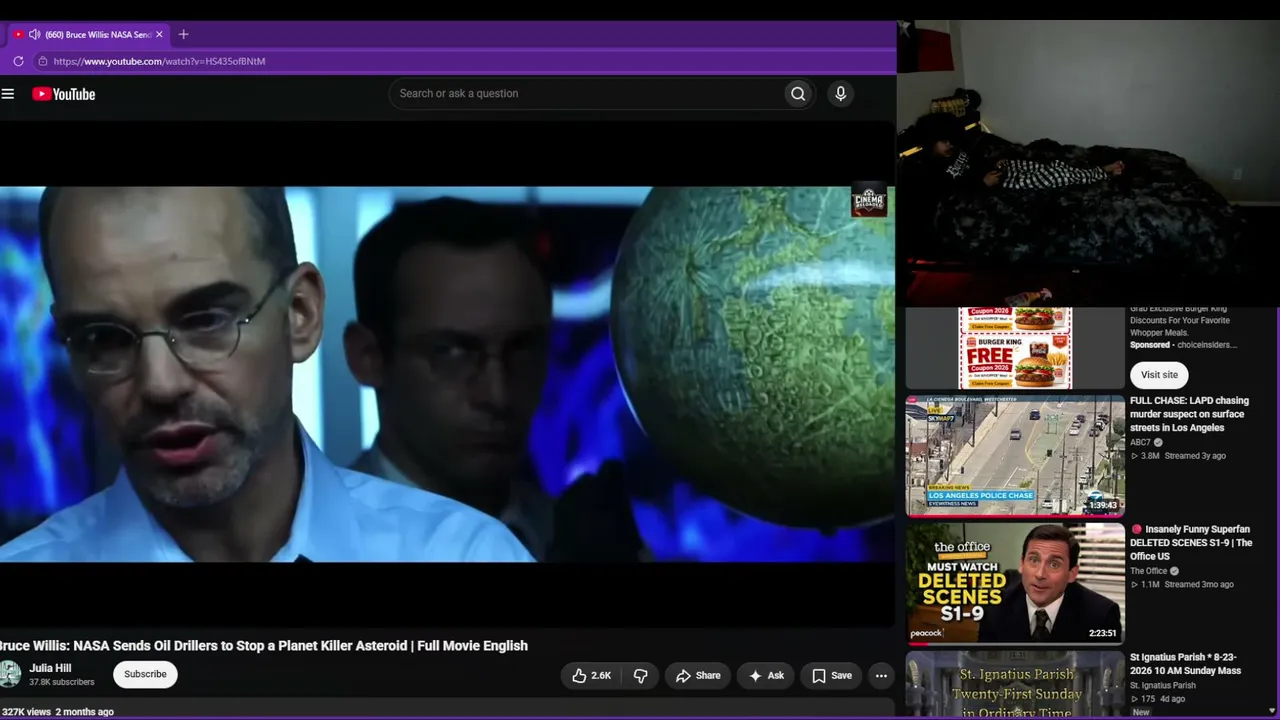The image size is (1280, 720).
Task: Click the main video player frame
Action: [447, 374]
